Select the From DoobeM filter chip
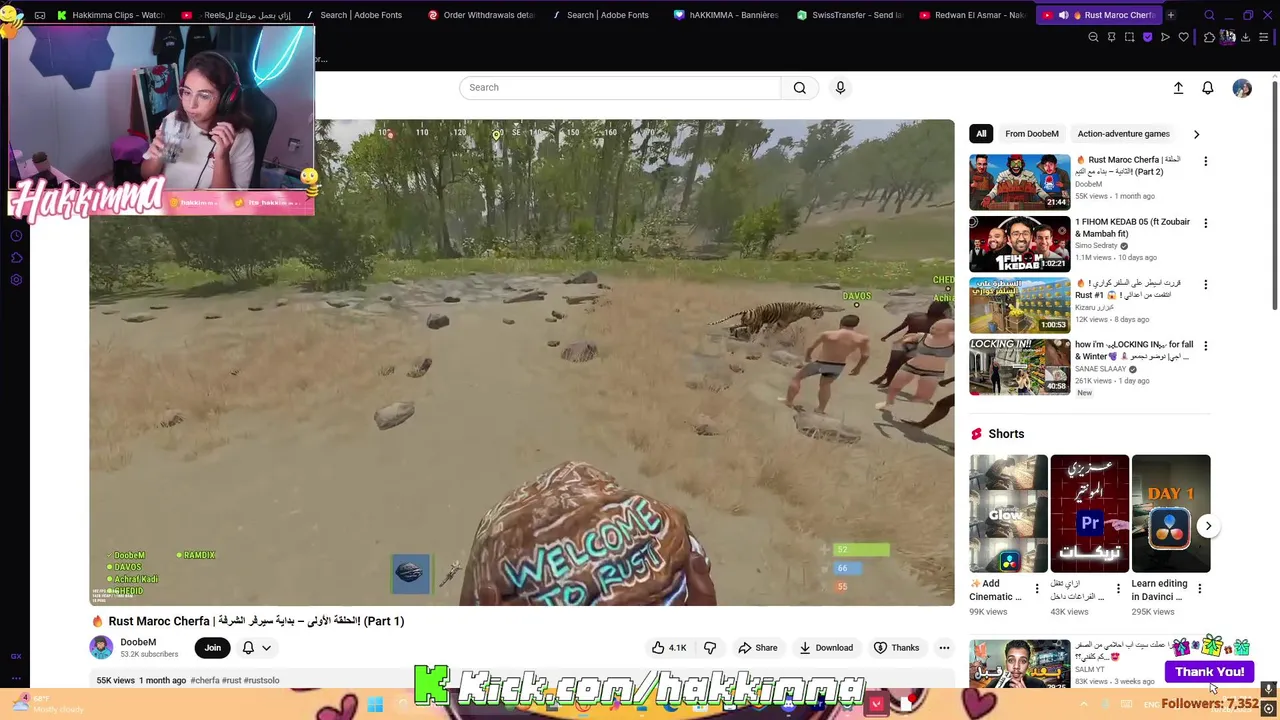 (x=1032, y=134)
